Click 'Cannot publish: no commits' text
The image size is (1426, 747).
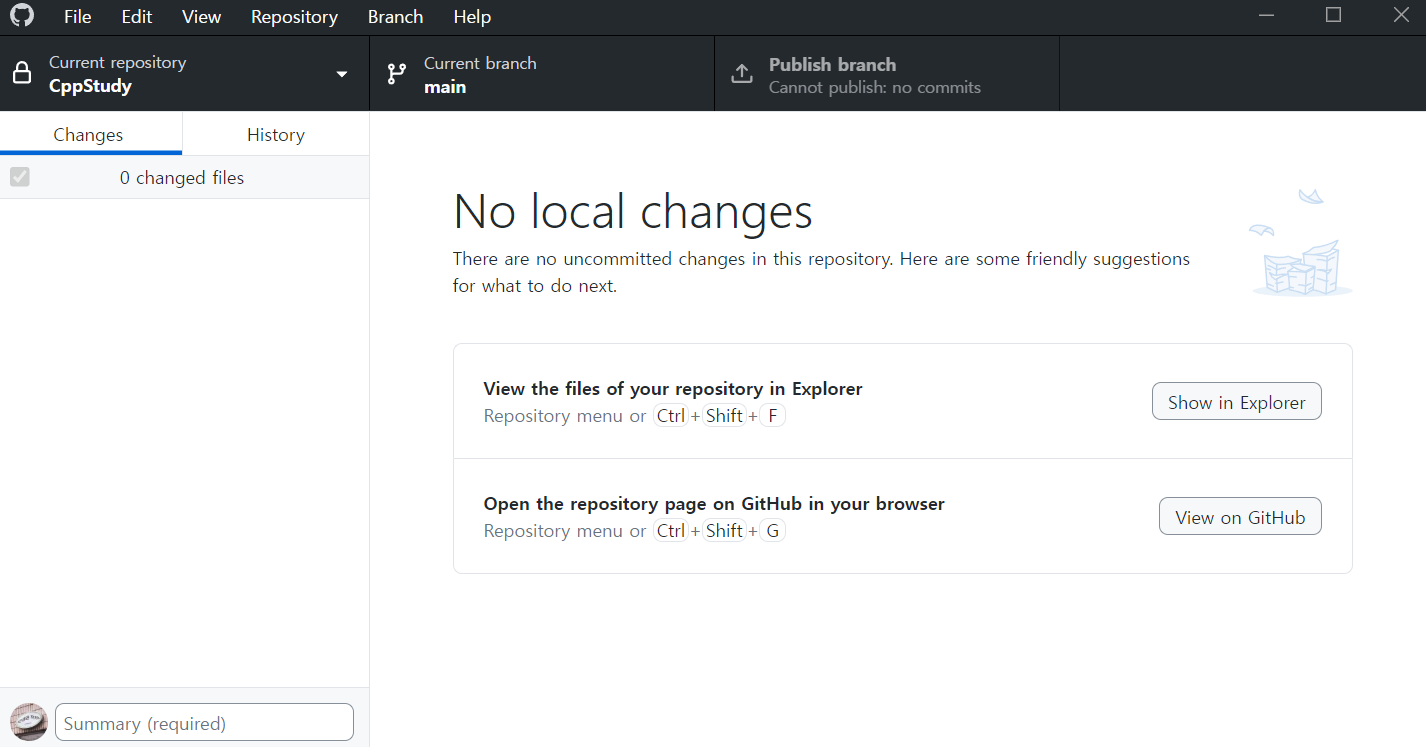coord(875,88)
